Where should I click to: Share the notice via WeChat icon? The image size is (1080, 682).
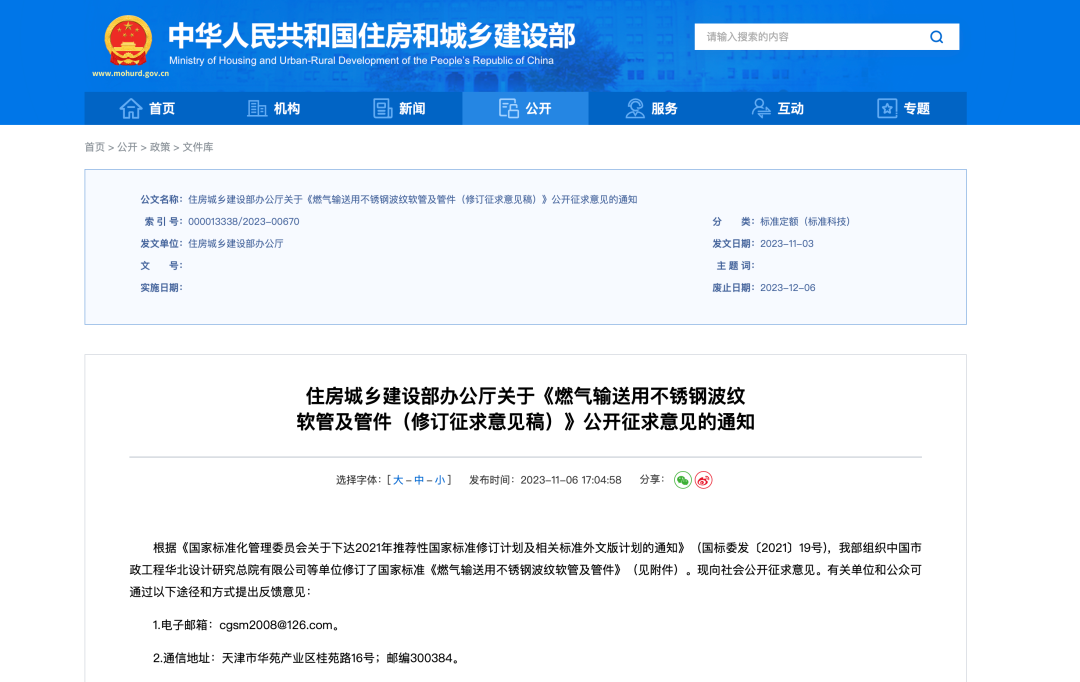point(682,480)
